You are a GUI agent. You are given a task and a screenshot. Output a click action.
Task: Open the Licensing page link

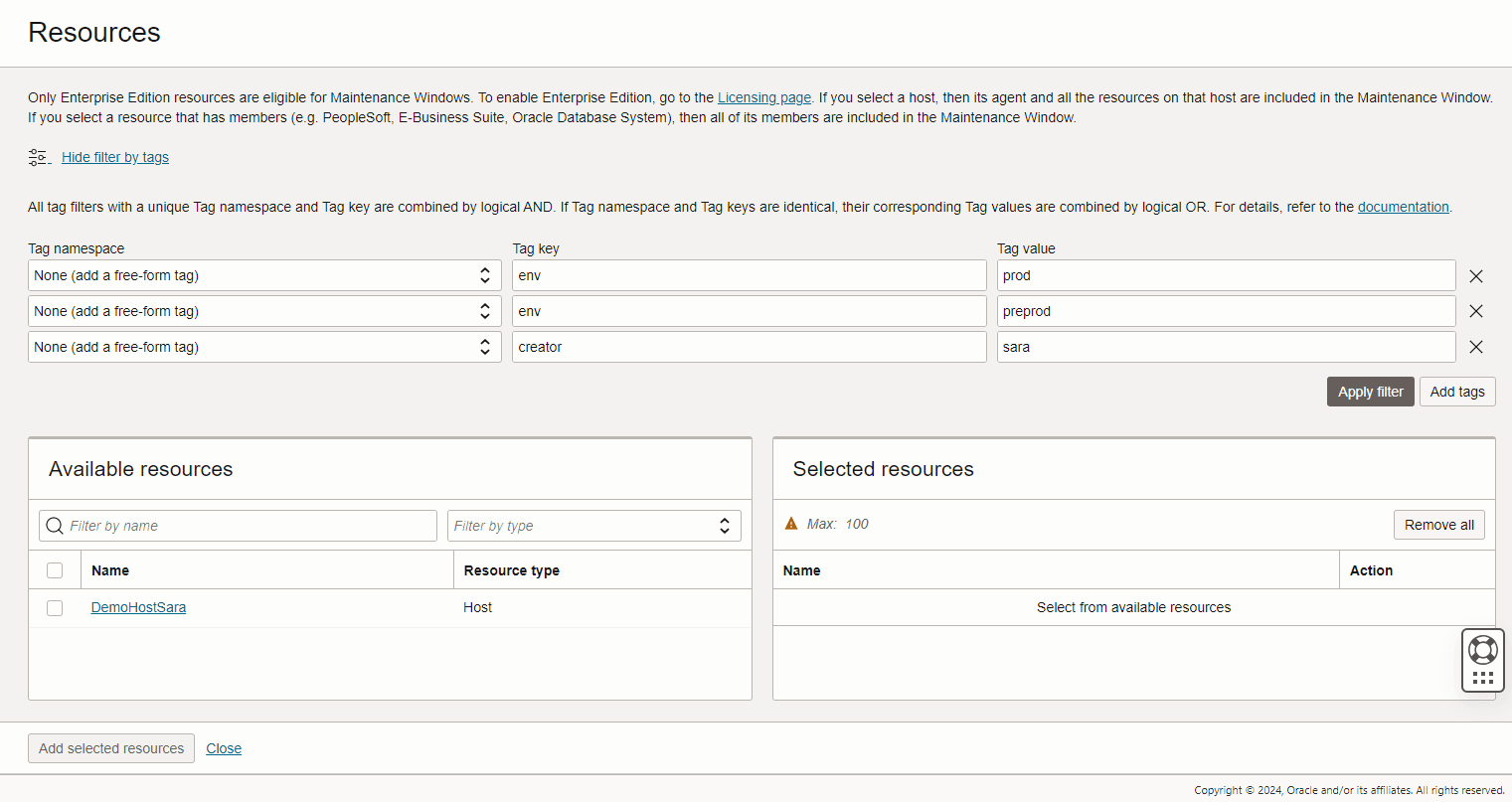tap(763, 97)
